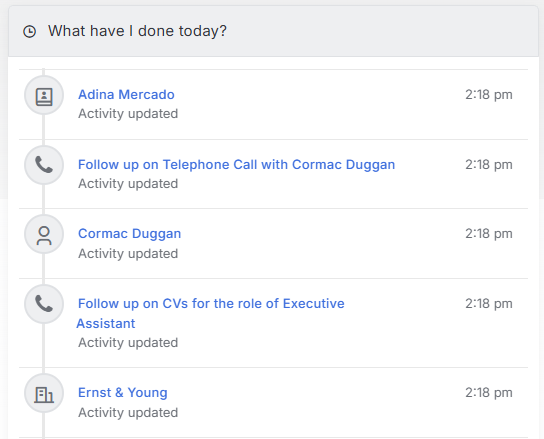Click the 2:18 pm timestamp for the Telephone Call follow-up
This screenshot has width=544, height=439.
click(488, 164)
